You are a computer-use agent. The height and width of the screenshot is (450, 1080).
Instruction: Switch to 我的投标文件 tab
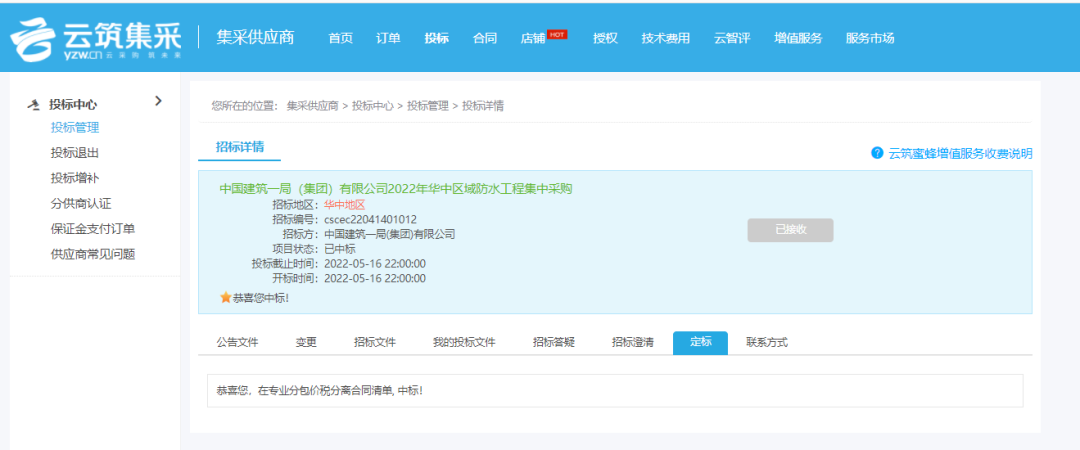(x=464, y=342)
